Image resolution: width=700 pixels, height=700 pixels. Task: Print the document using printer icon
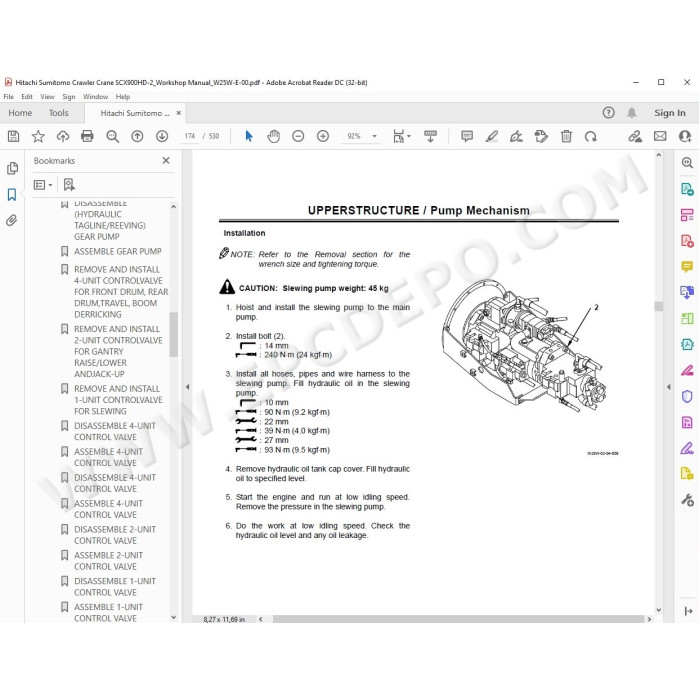(x=87, y=136)
